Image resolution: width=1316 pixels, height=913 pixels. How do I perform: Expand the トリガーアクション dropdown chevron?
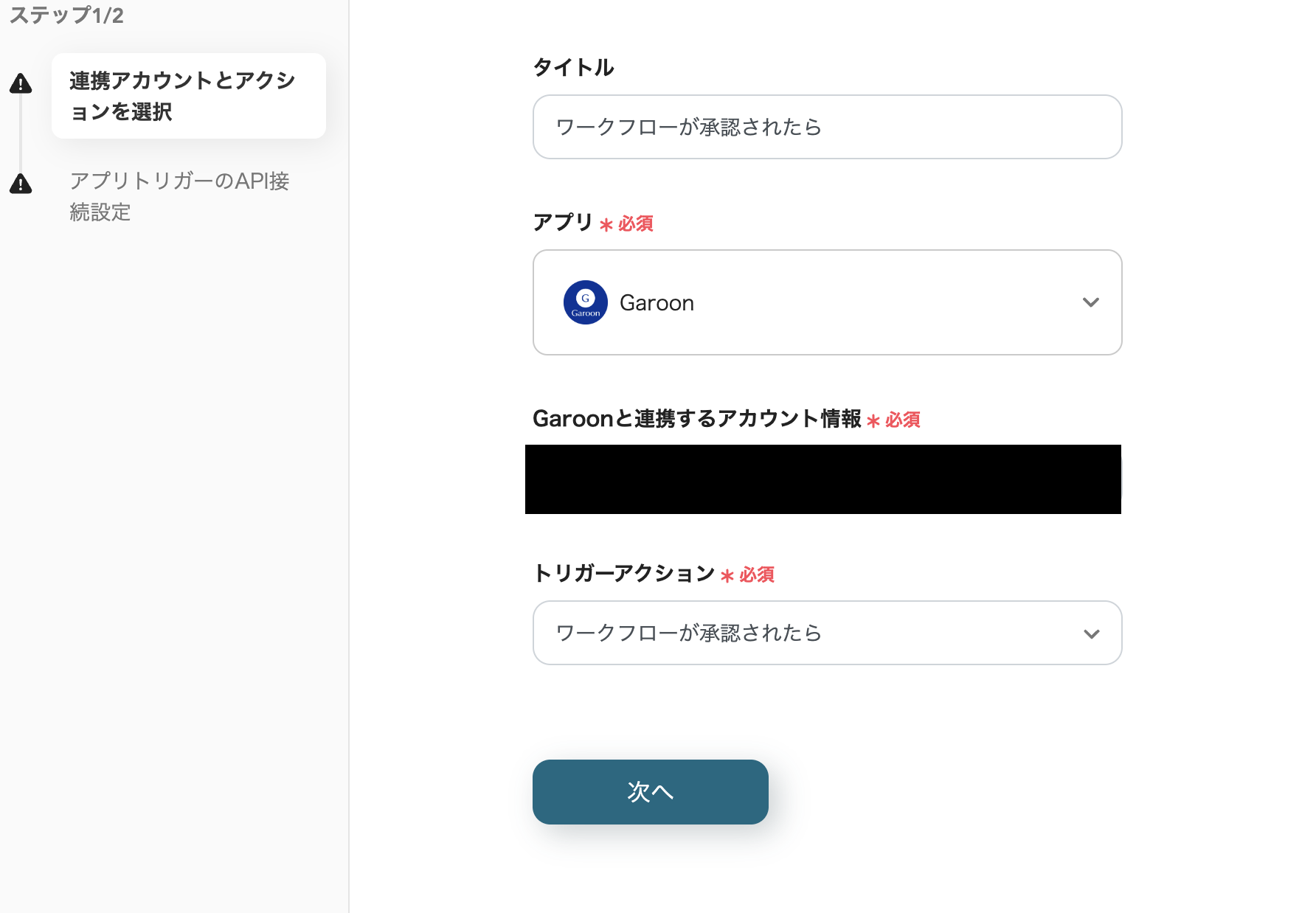1091,633
